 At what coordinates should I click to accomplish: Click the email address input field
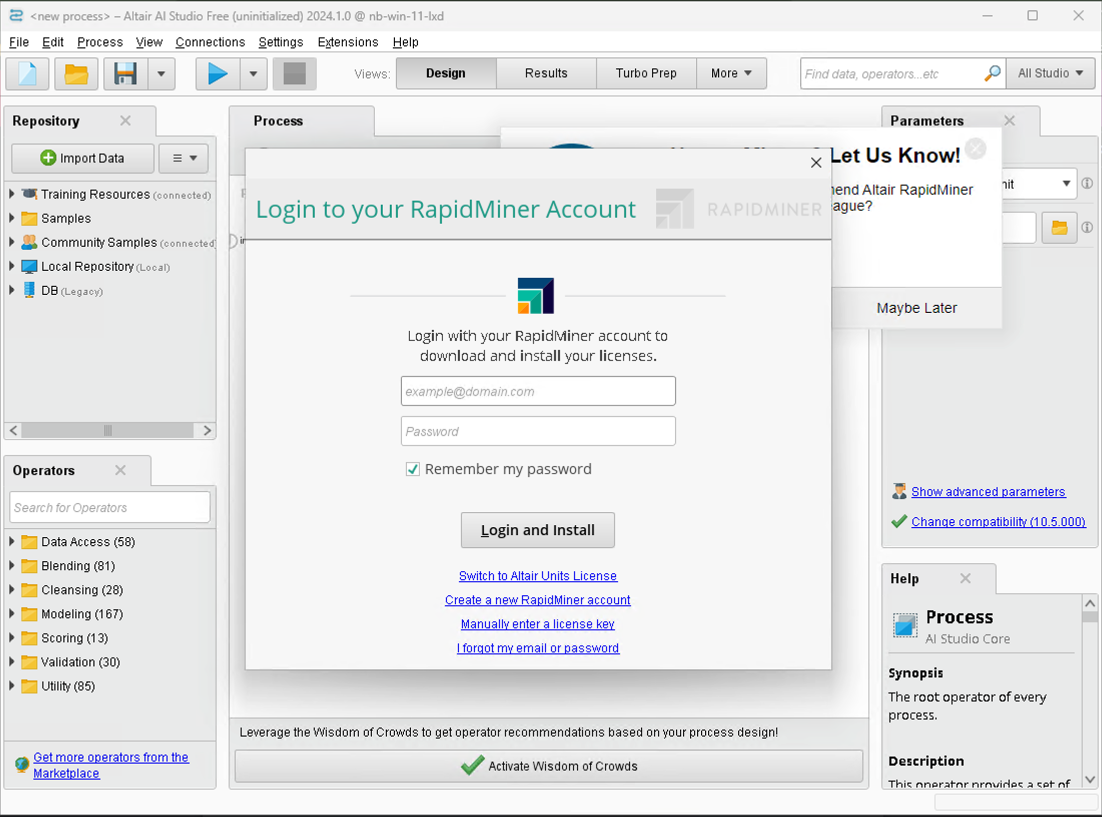(x=537, y=391)
